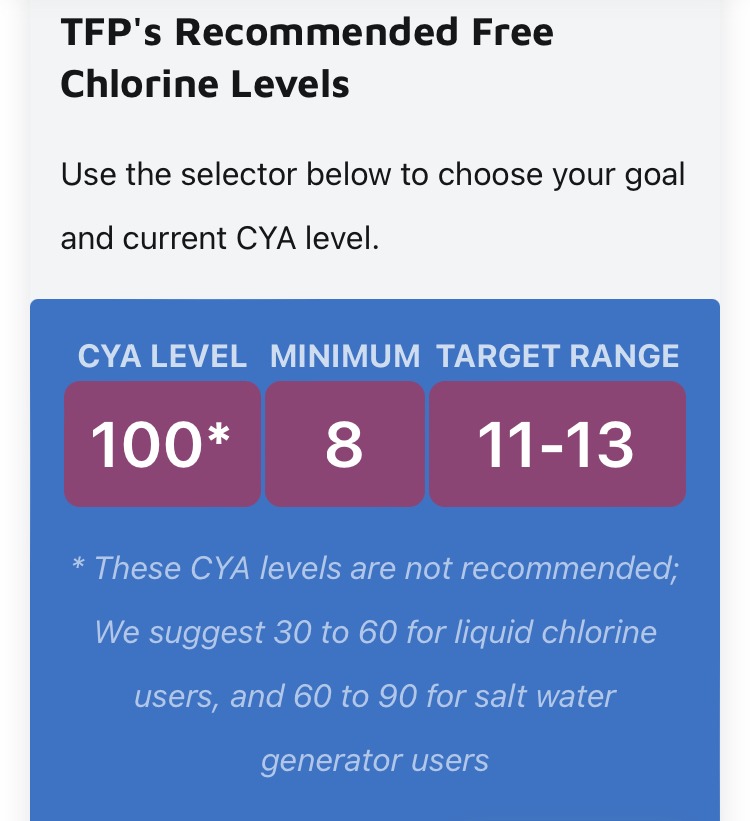Open the CYA level 100* selector box

[x=162, y=444]
